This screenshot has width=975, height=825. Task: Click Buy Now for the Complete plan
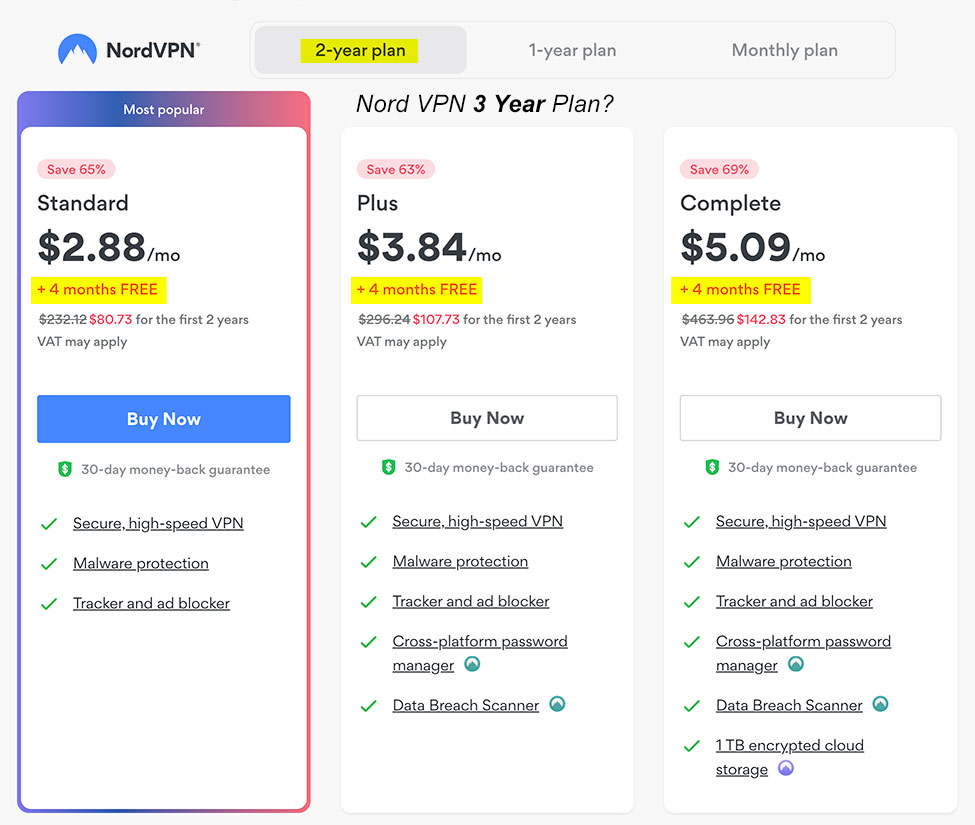point(810,418)
